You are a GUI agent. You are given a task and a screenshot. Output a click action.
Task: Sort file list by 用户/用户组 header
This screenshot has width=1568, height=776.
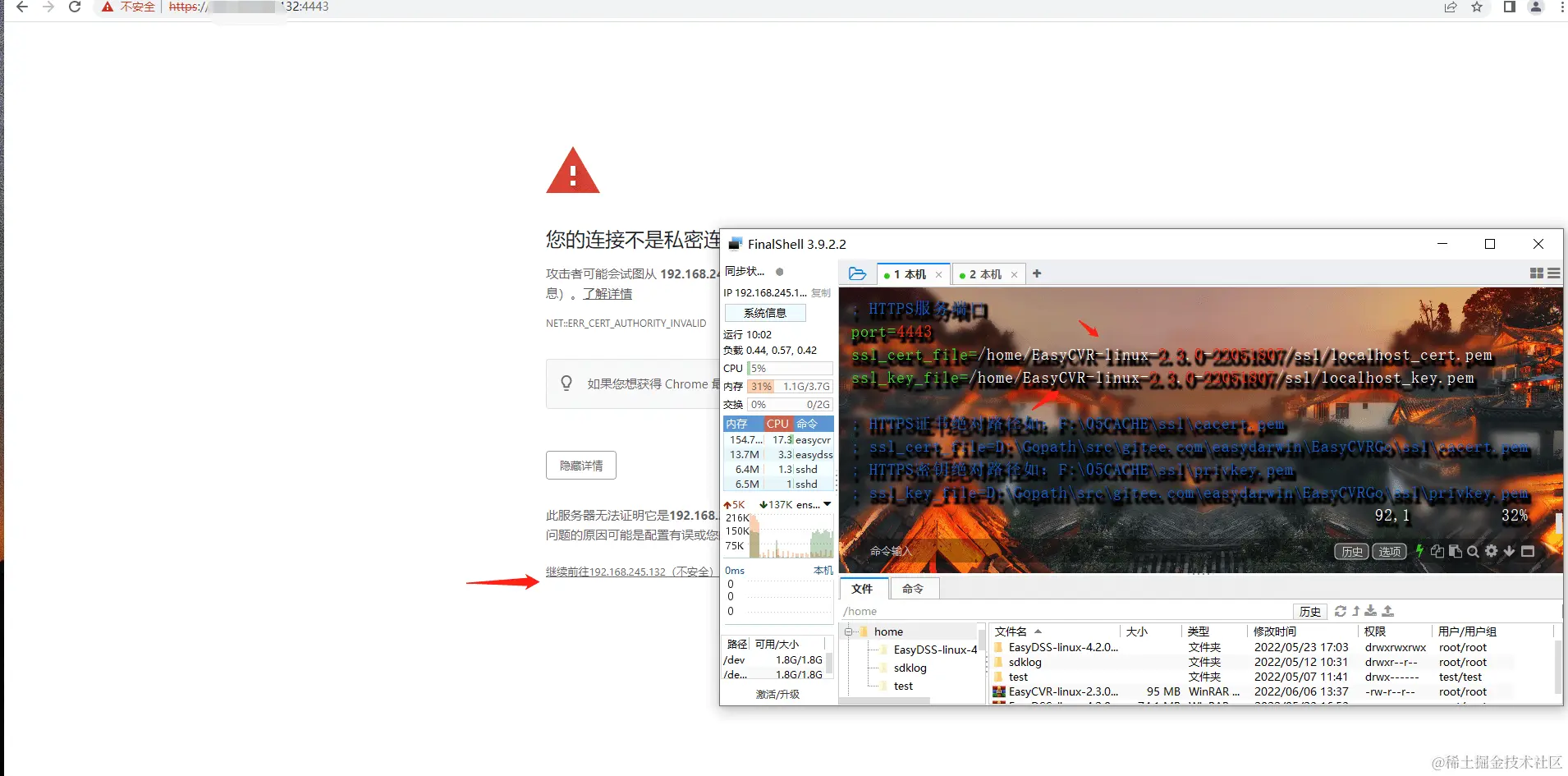click(x=1492, y=631)
